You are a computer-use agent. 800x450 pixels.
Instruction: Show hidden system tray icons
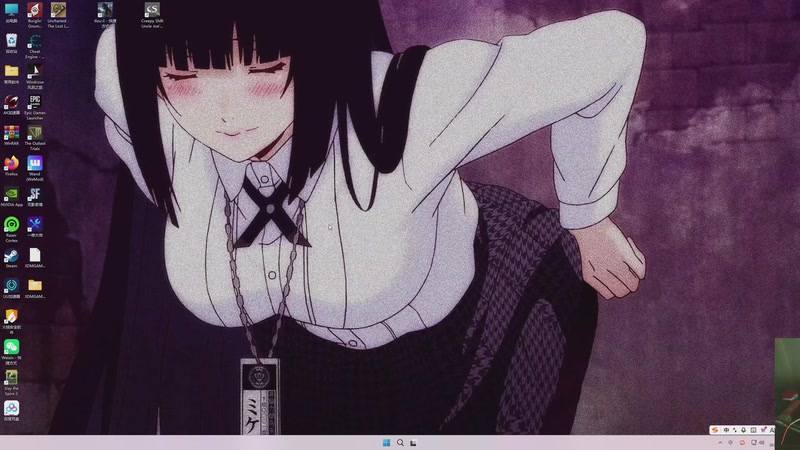click(x=720, y=443)
